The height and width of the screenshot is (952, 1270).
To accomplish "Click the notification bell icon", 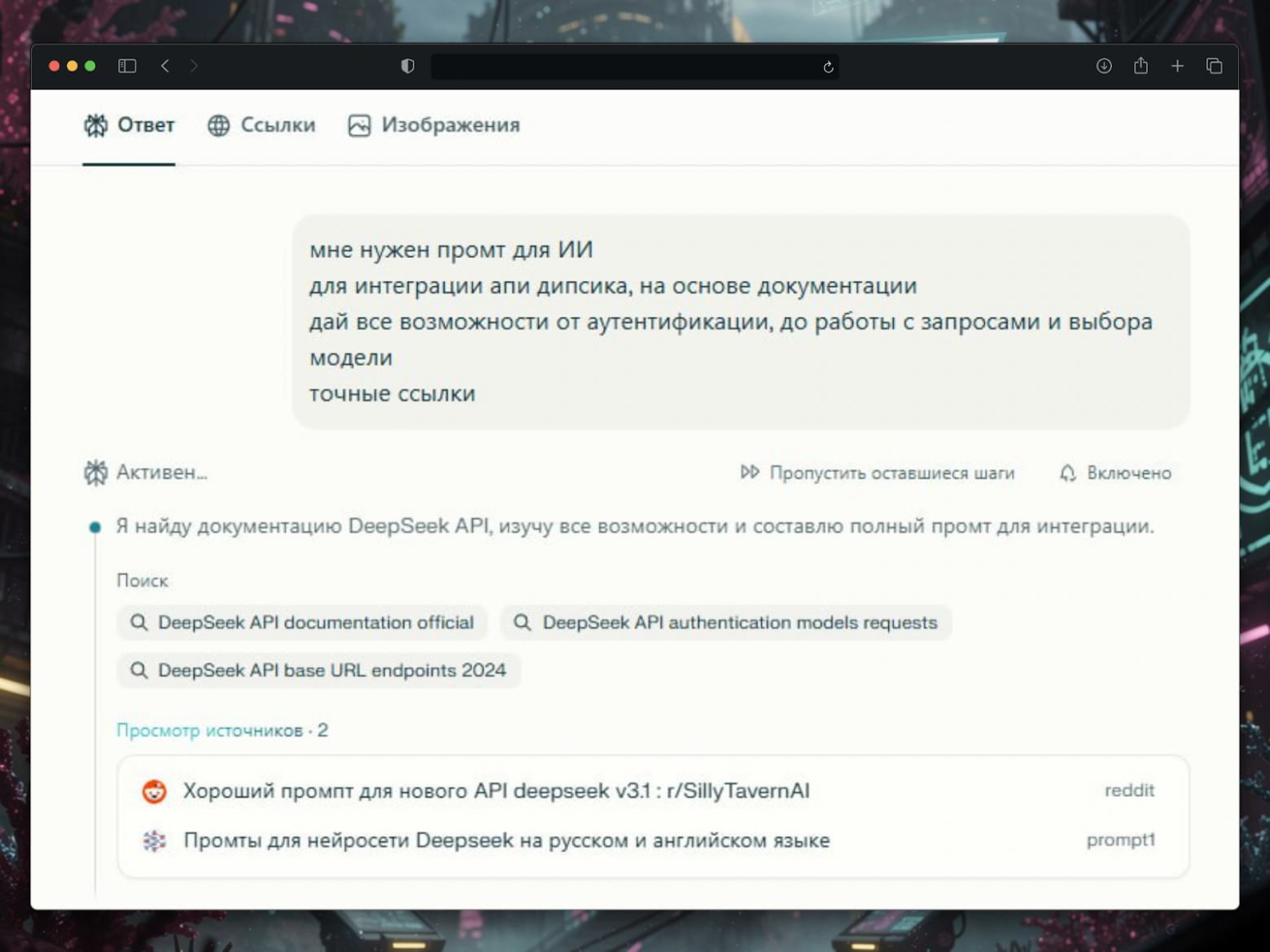I will (1067, 473).
